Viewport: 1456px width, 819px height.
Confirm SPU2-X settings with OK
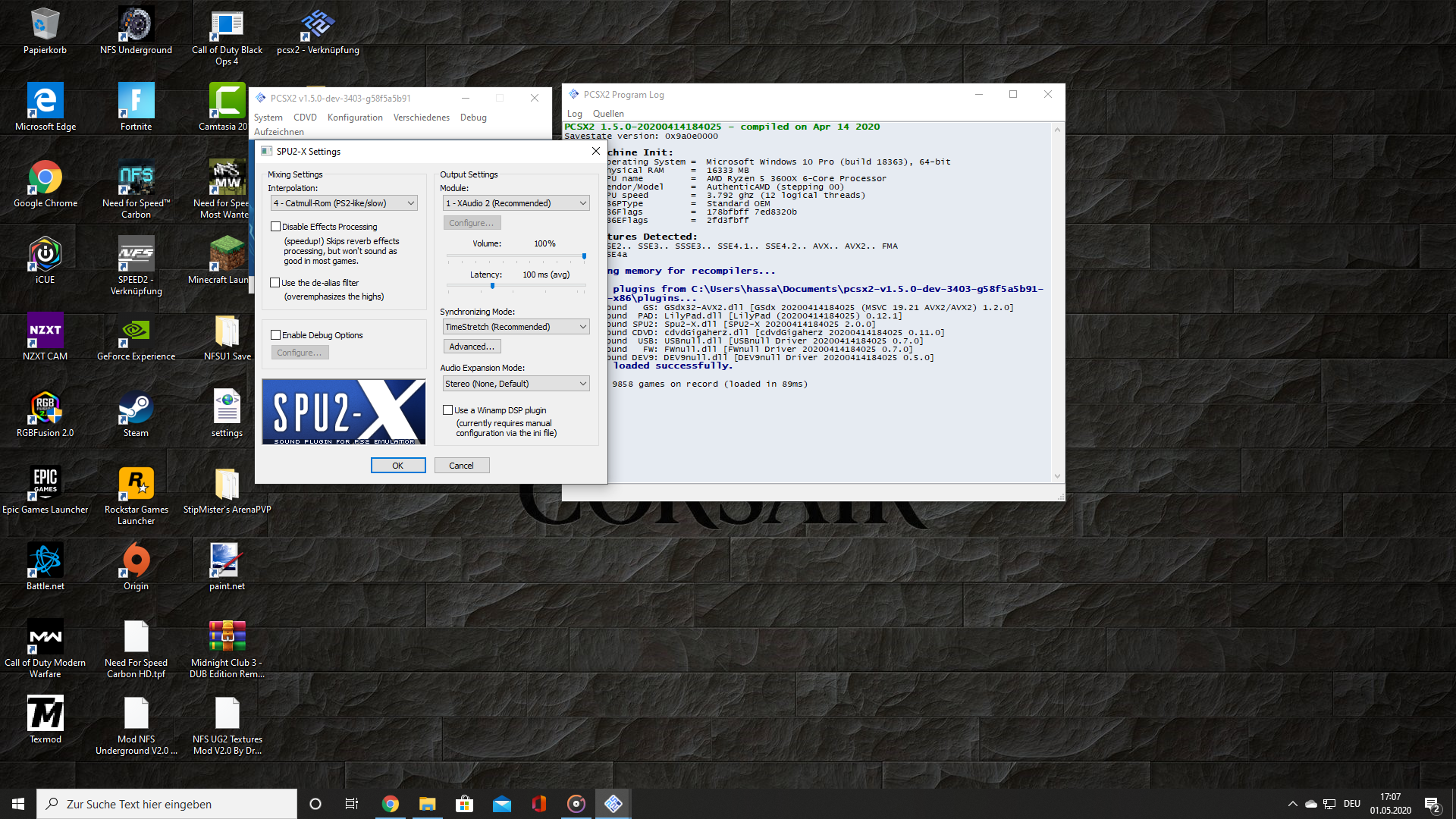point(398,466)
